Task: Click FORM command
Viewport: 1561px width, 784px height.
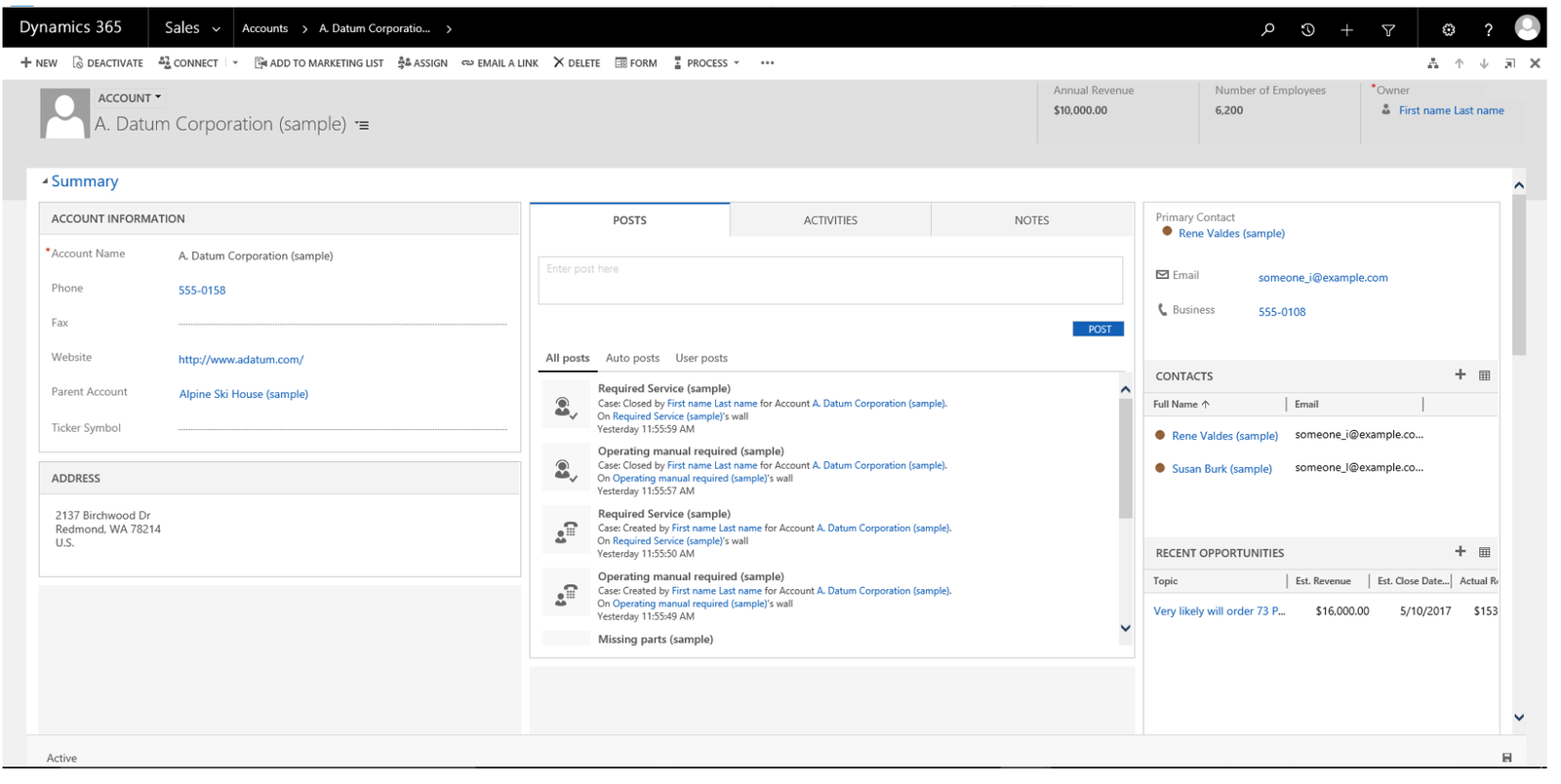Action: click(x=636, y=63)
